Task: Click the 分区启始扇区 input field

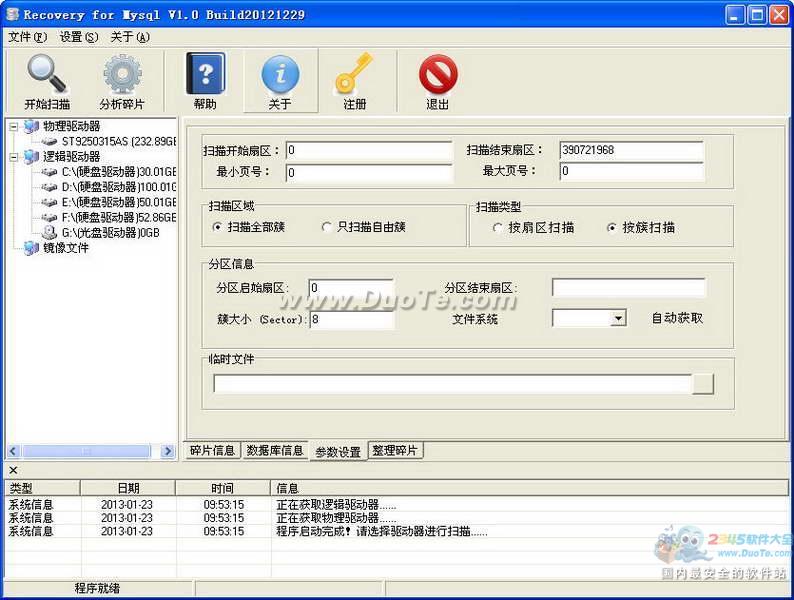Action: [351, 288]
